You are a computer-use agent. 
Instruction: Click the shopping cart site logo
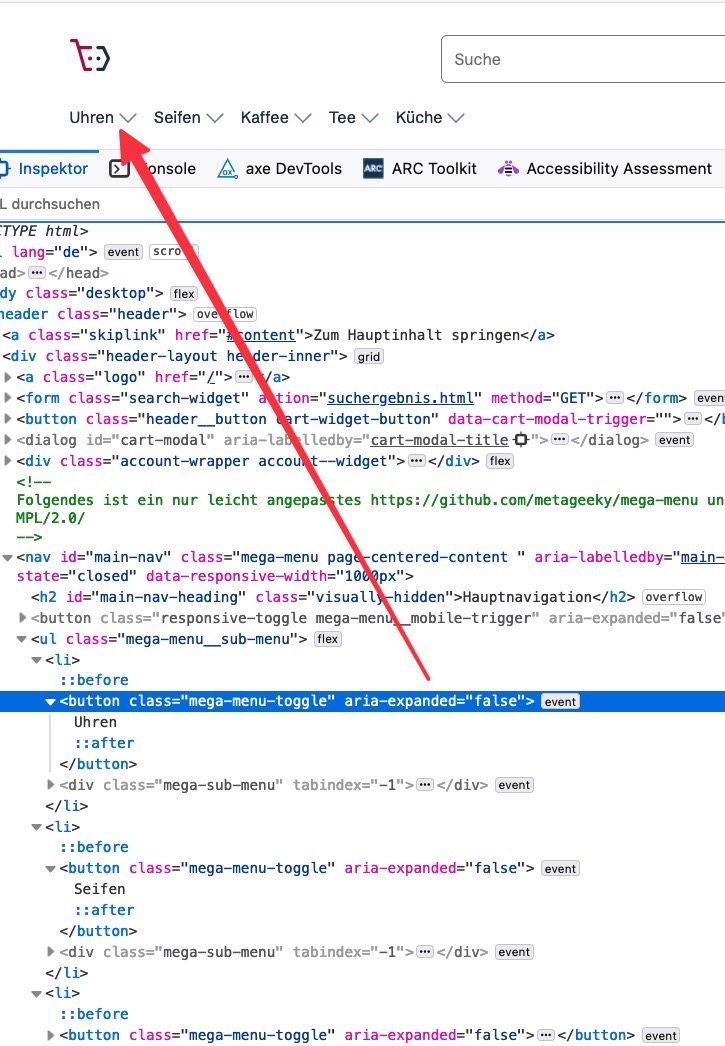coord(90,55)
